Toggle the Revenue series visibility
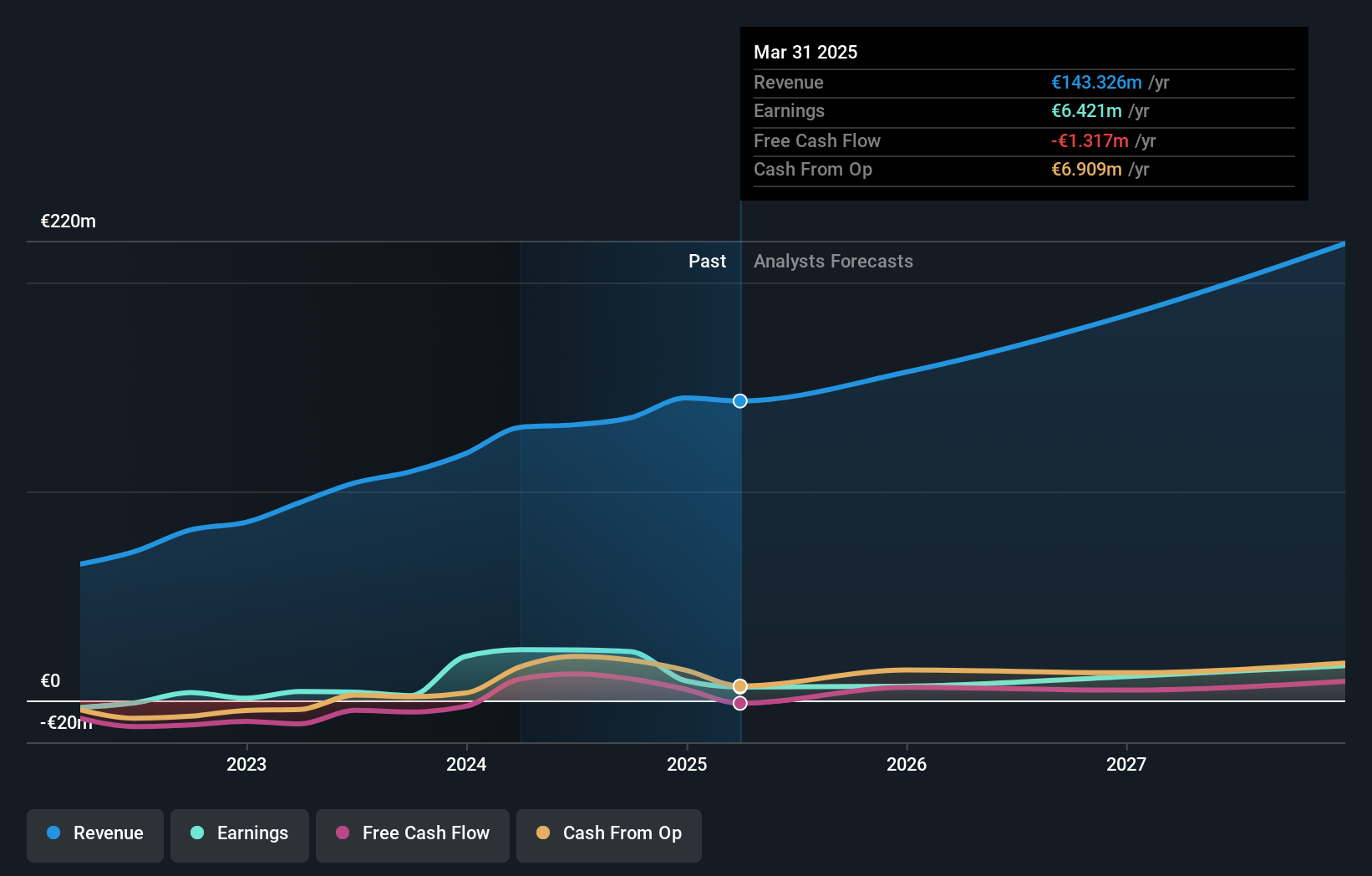The width and height of the screenshot is (1372, 876). tap(94, 835)
